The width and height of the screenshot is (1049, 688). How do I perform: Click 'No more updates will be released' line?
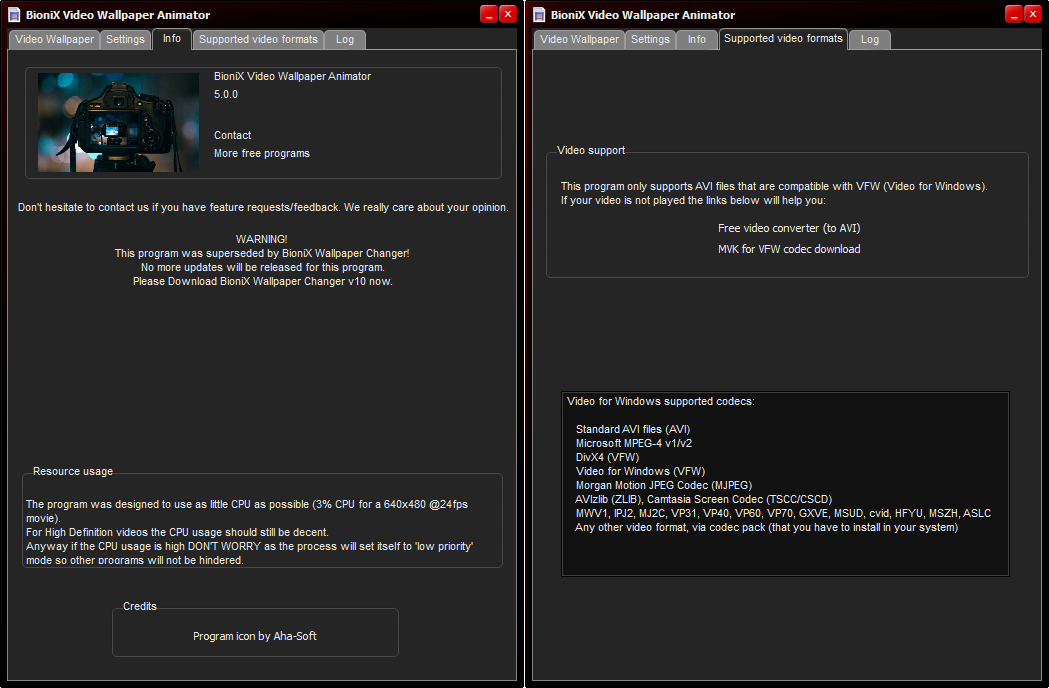coord(262,267)
